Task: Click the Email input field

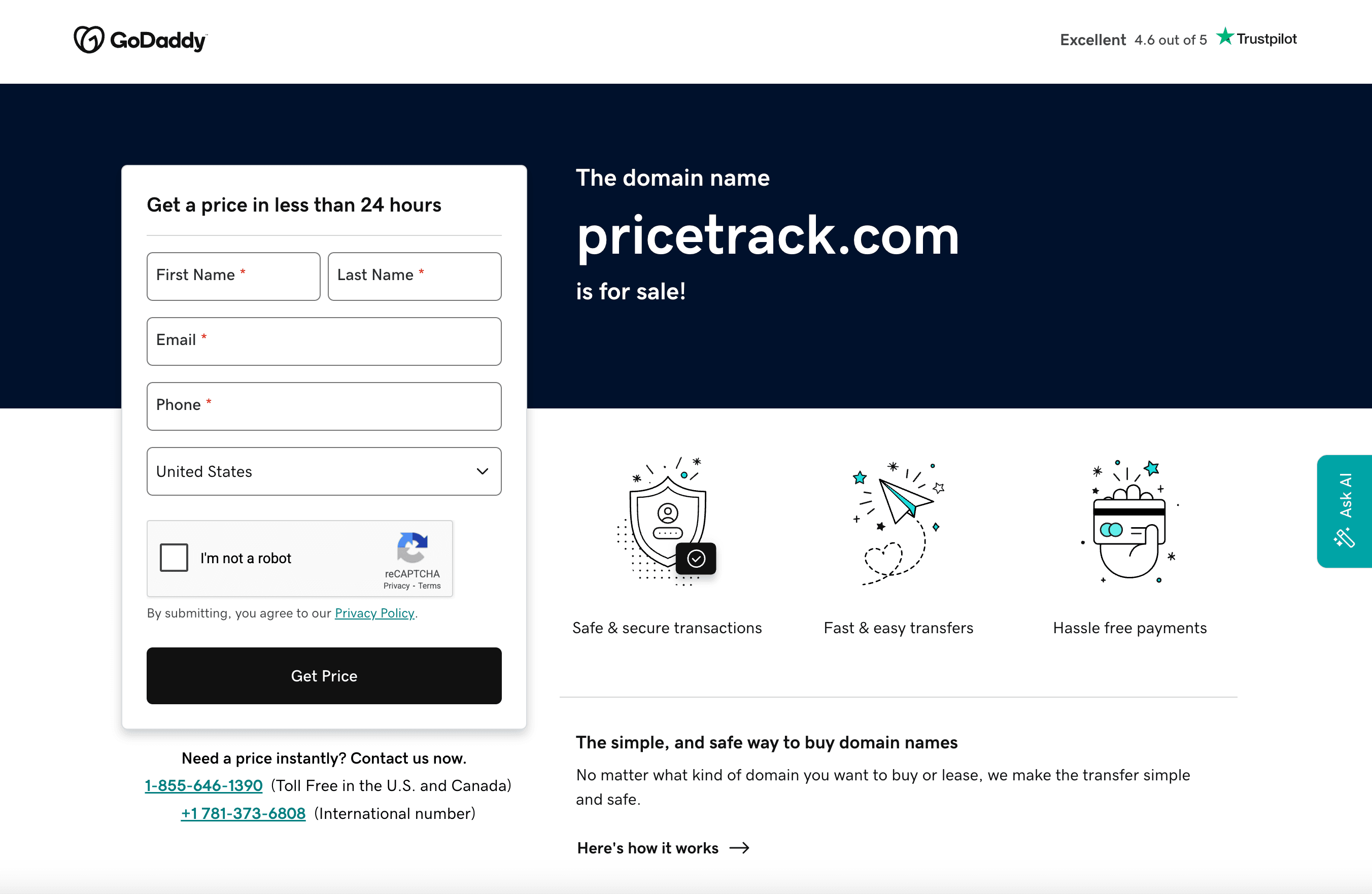Action: click(323, 341)
